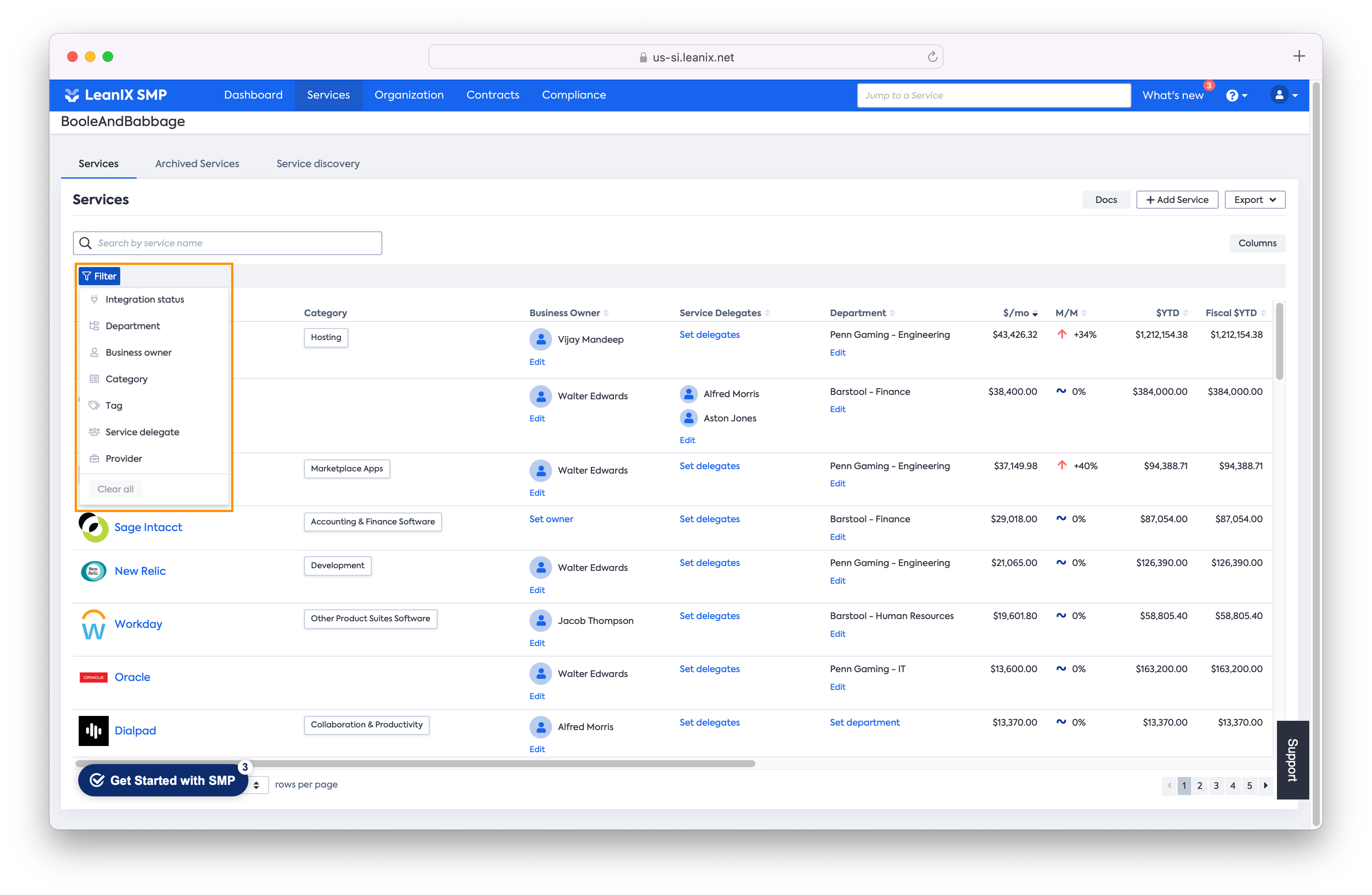This screenshot has height=895, width=1372.
Task: Click Set delegates for Workday row
Action: tap(709, 616)
